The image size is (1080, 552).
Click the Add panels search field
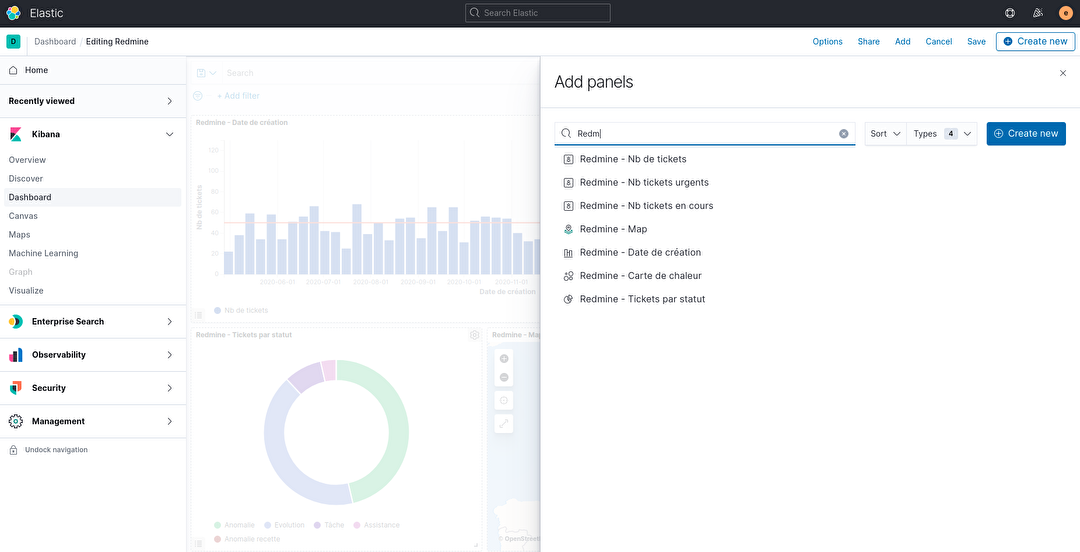(705, 134)
